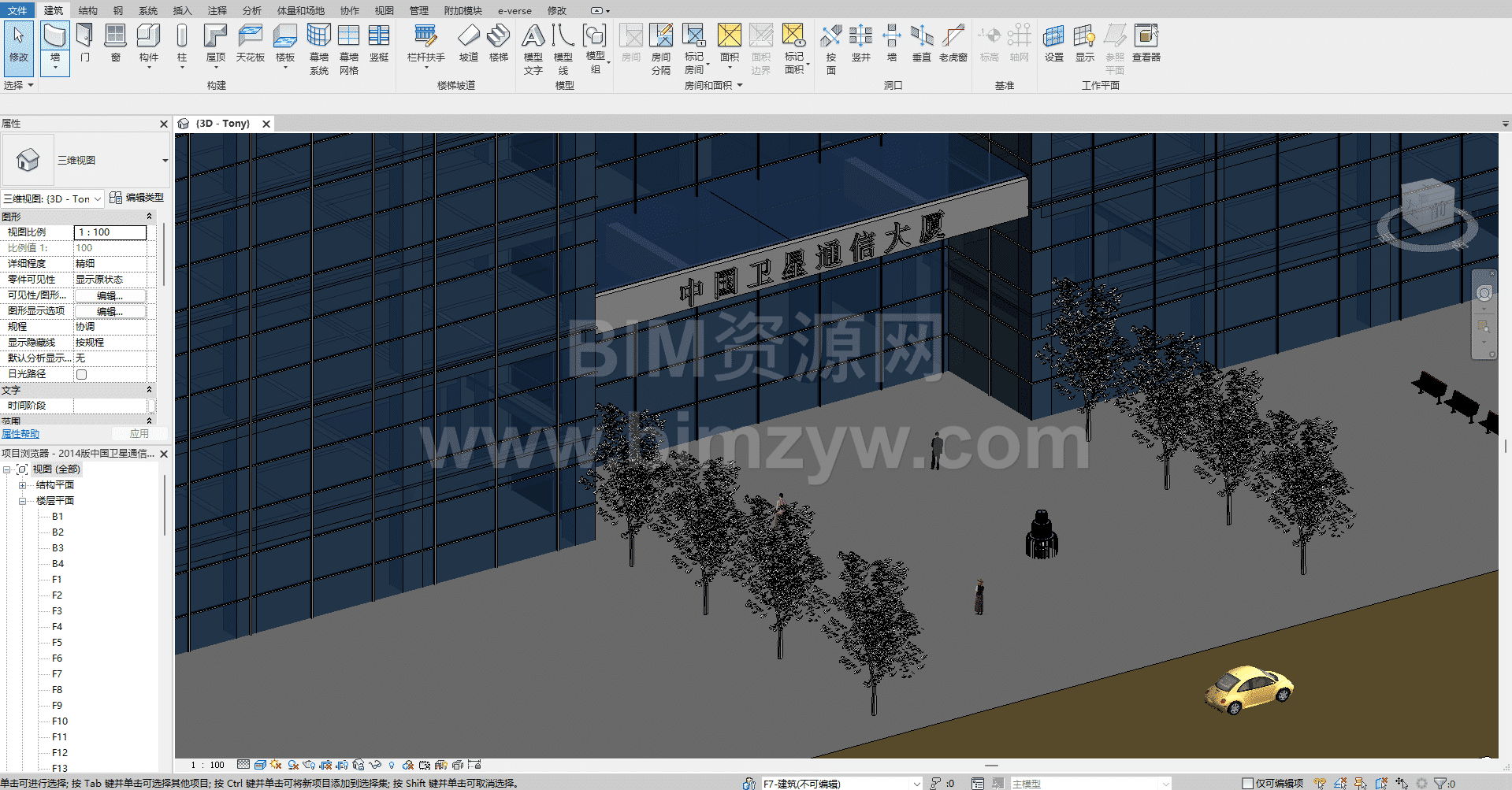The image size is (1512, 790).
Task: Open the 属性帮助 link
Action: point(20,434)
